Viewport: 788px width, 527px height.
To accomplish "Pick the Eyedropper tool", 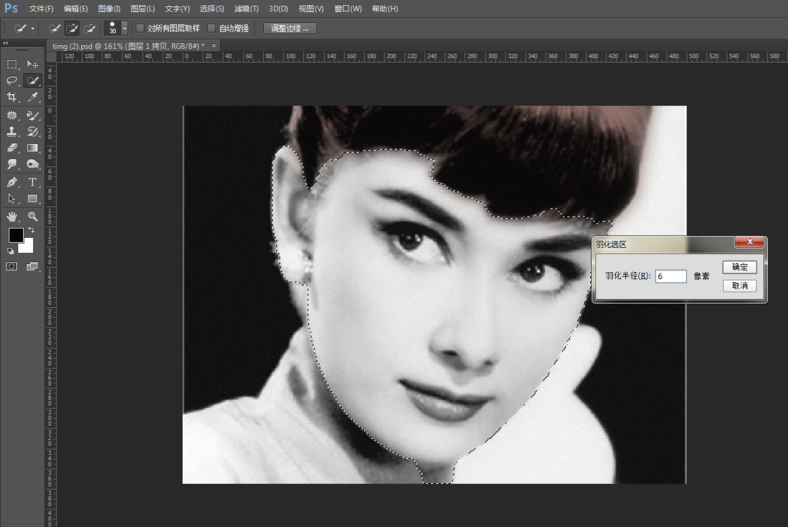I will [33, 97].
